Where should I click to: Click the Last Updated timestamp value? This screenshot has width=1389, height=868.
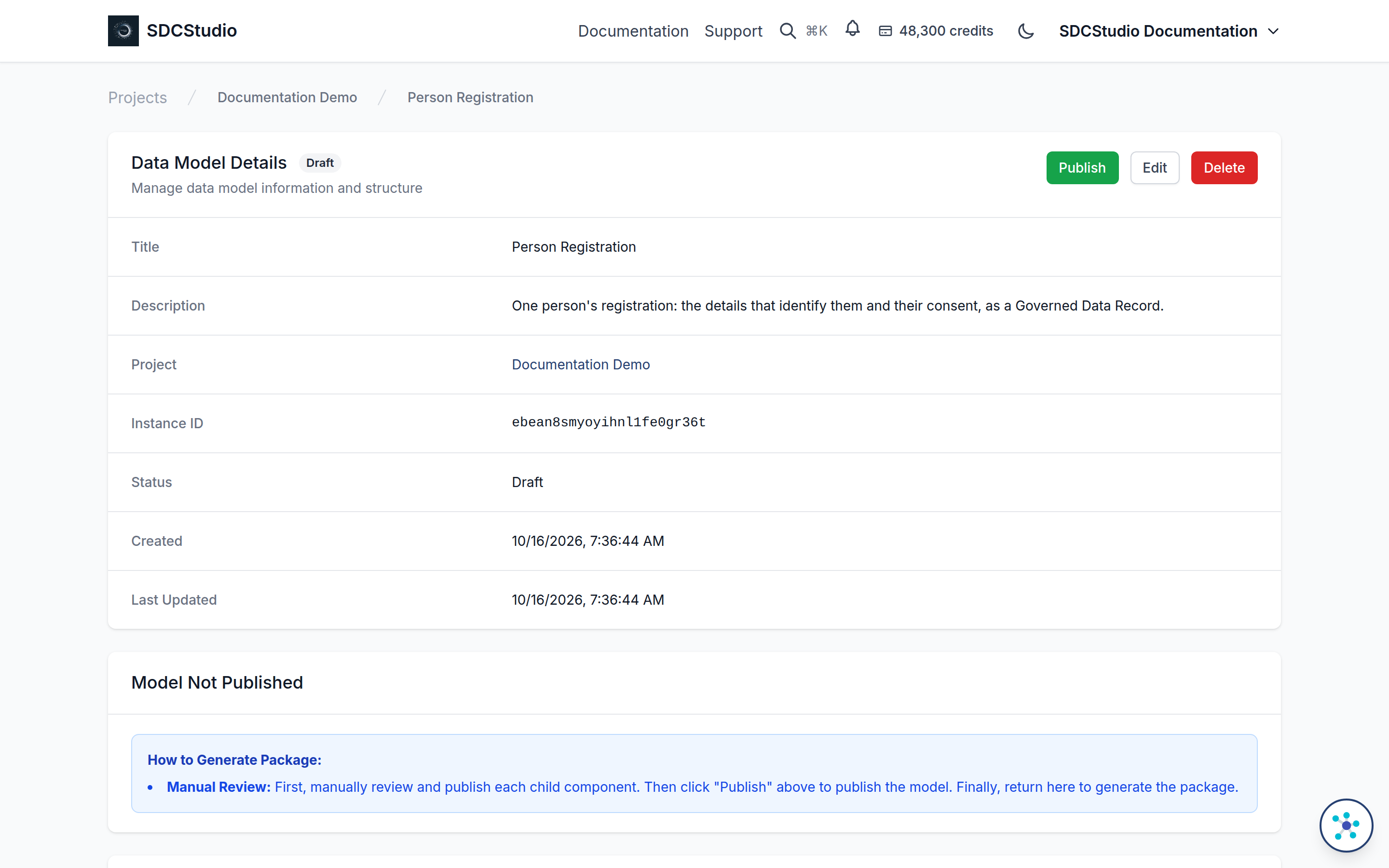[588, 600]
